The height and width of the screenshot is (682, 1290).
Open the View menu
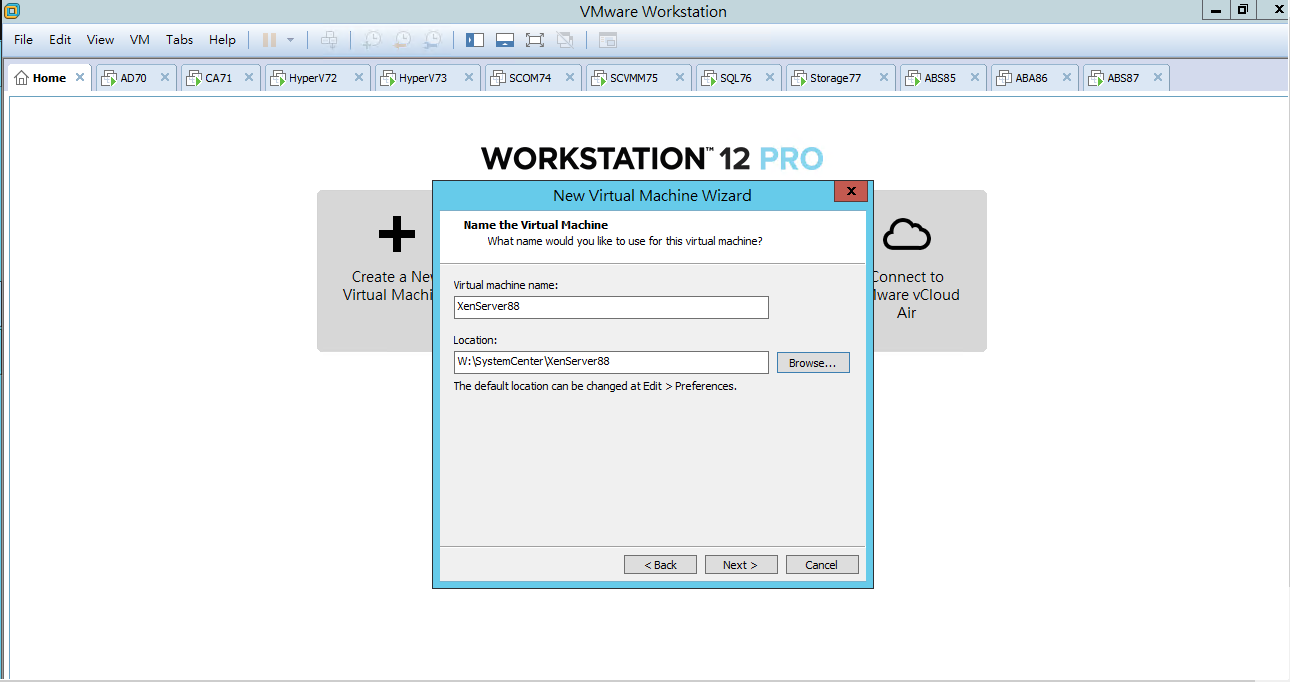[x=101, y=40]
